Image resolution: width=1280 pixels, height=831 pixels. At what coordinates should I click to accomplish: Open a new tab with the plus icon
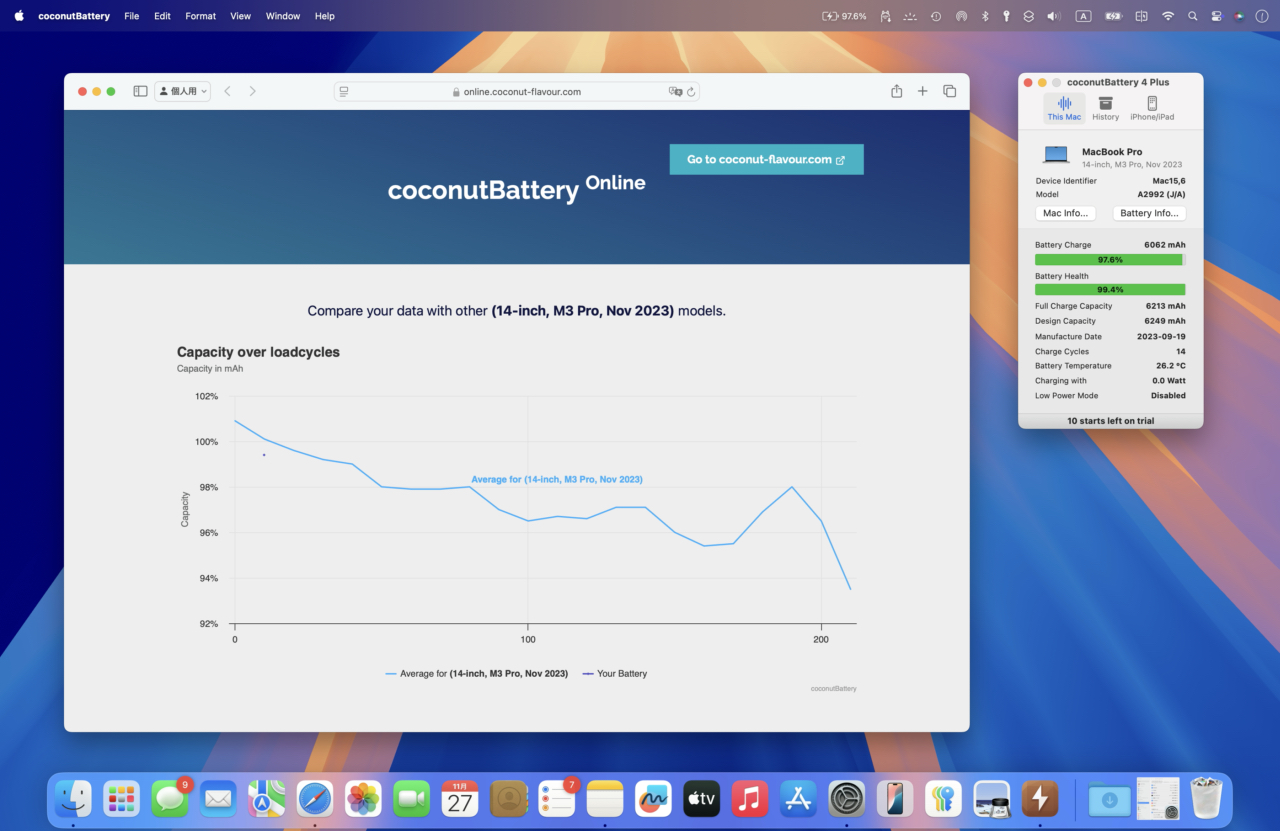[922, 91]
